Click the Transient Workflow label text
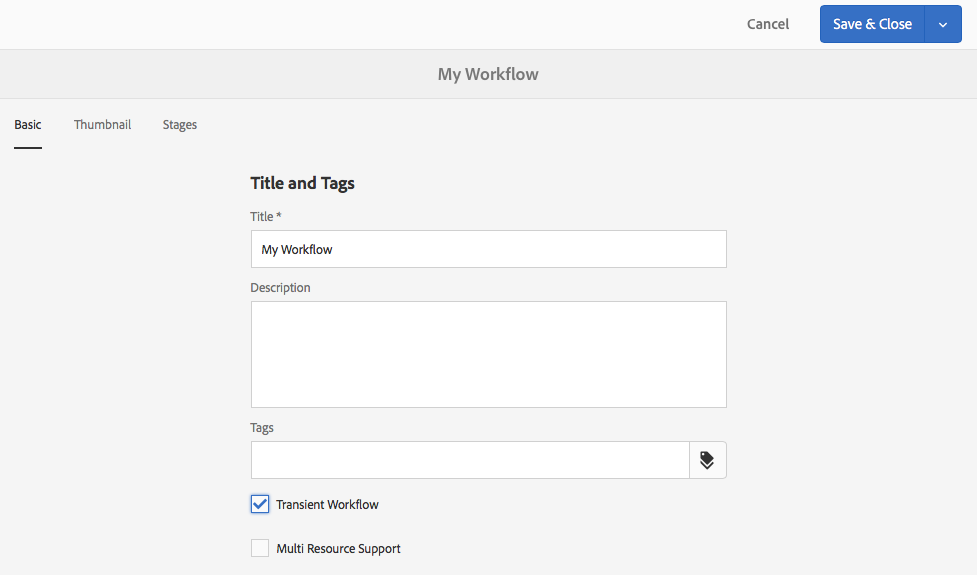Image resolution: width=977 pixels, height=575 pixels. (x=327, y=505)
